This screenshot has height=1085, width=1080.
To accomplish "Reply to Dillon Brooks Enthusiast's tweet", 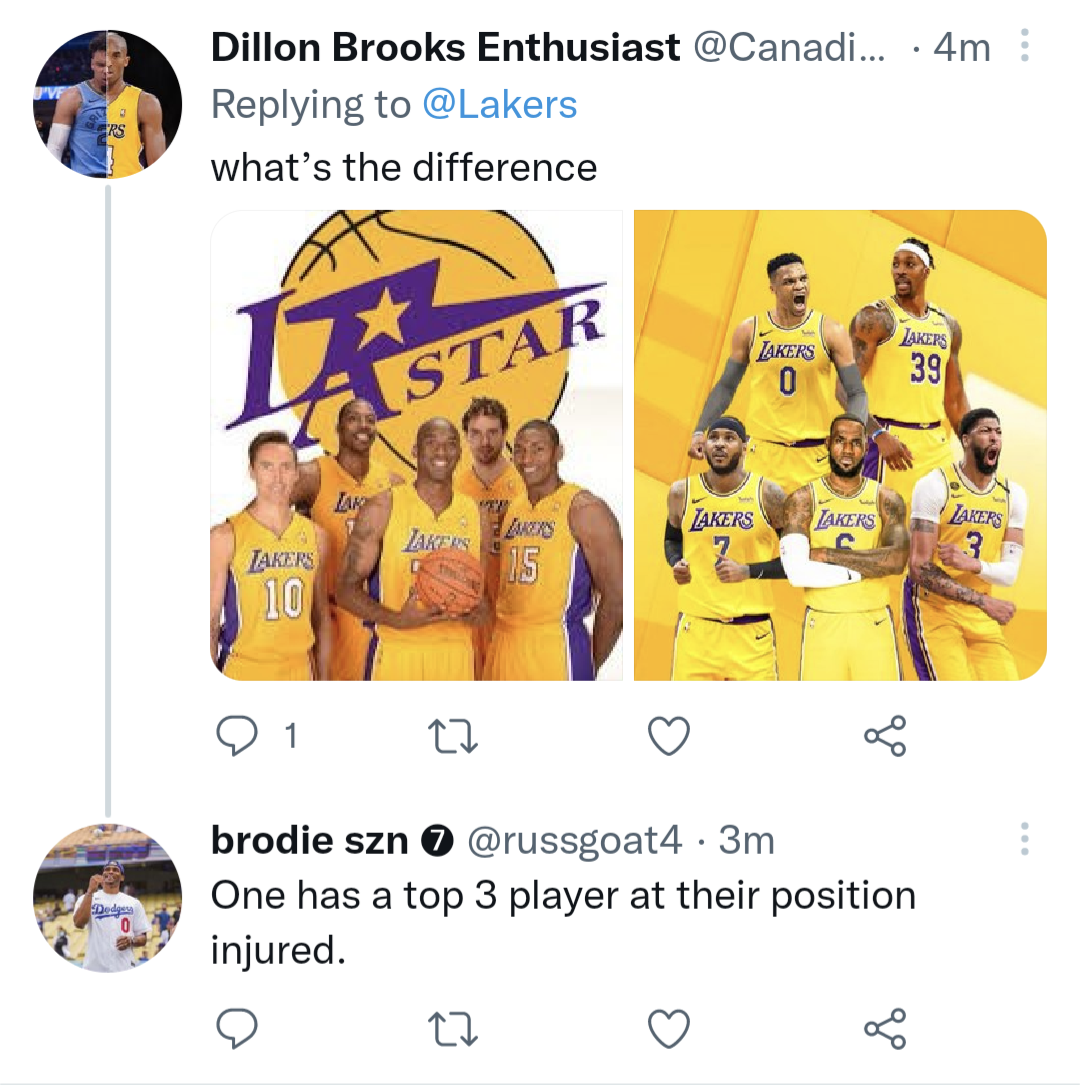I will (237, 736).
